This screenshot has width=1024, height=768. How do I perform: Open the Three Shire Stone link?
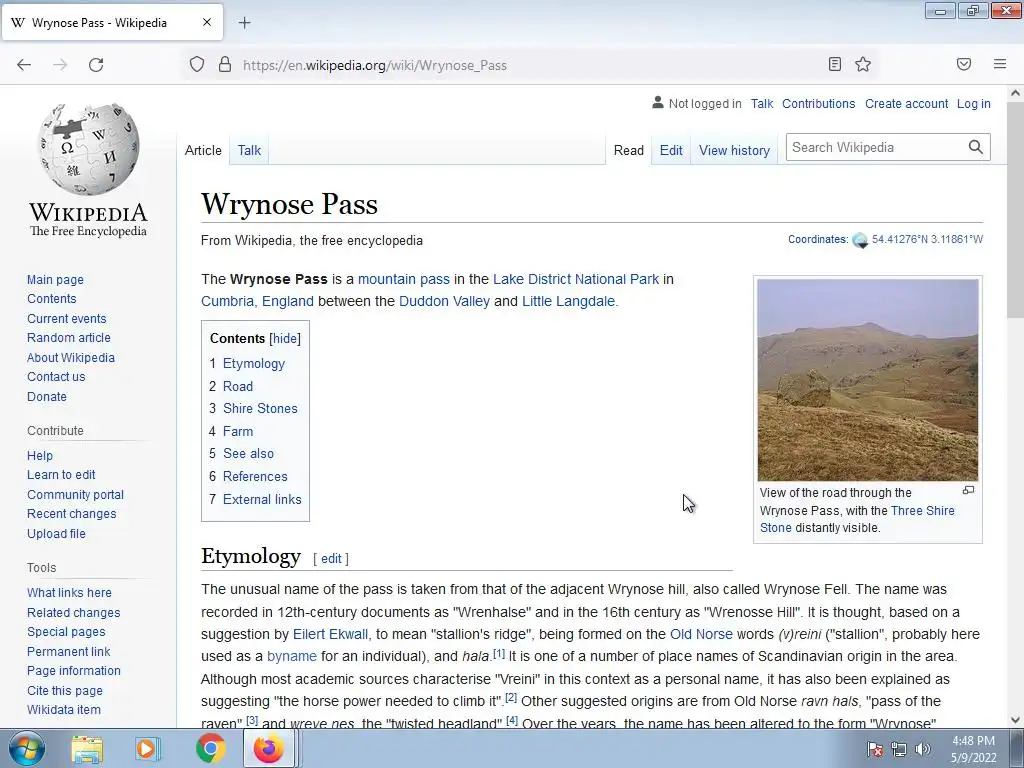pos(922,511)
